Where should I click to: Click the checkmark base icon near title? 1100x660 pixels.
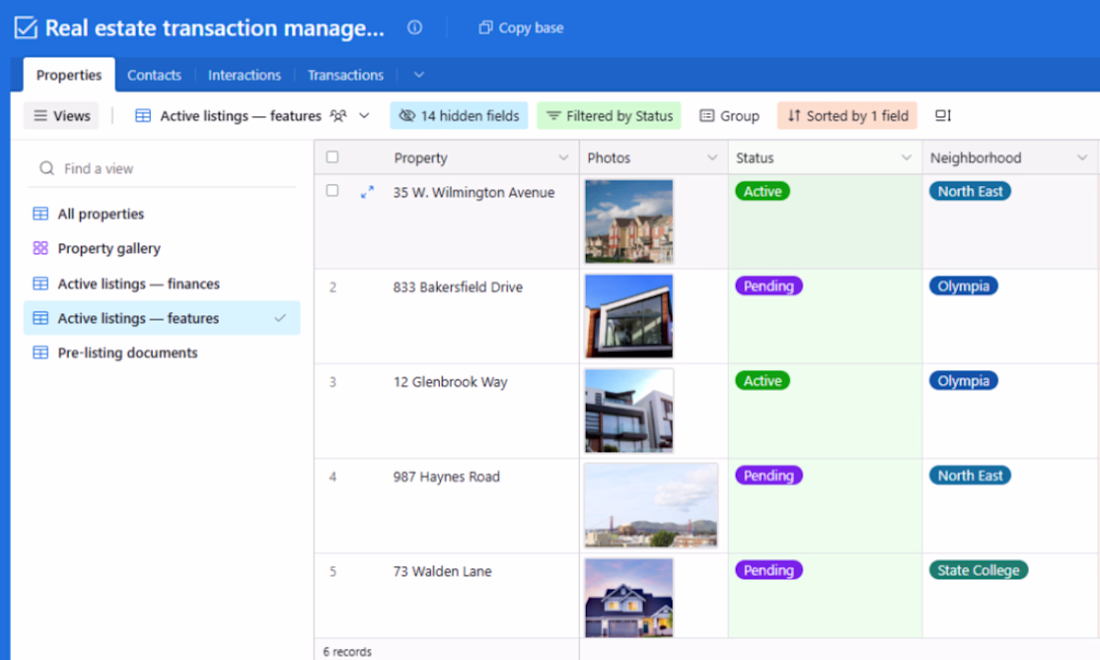pos(26,28)
